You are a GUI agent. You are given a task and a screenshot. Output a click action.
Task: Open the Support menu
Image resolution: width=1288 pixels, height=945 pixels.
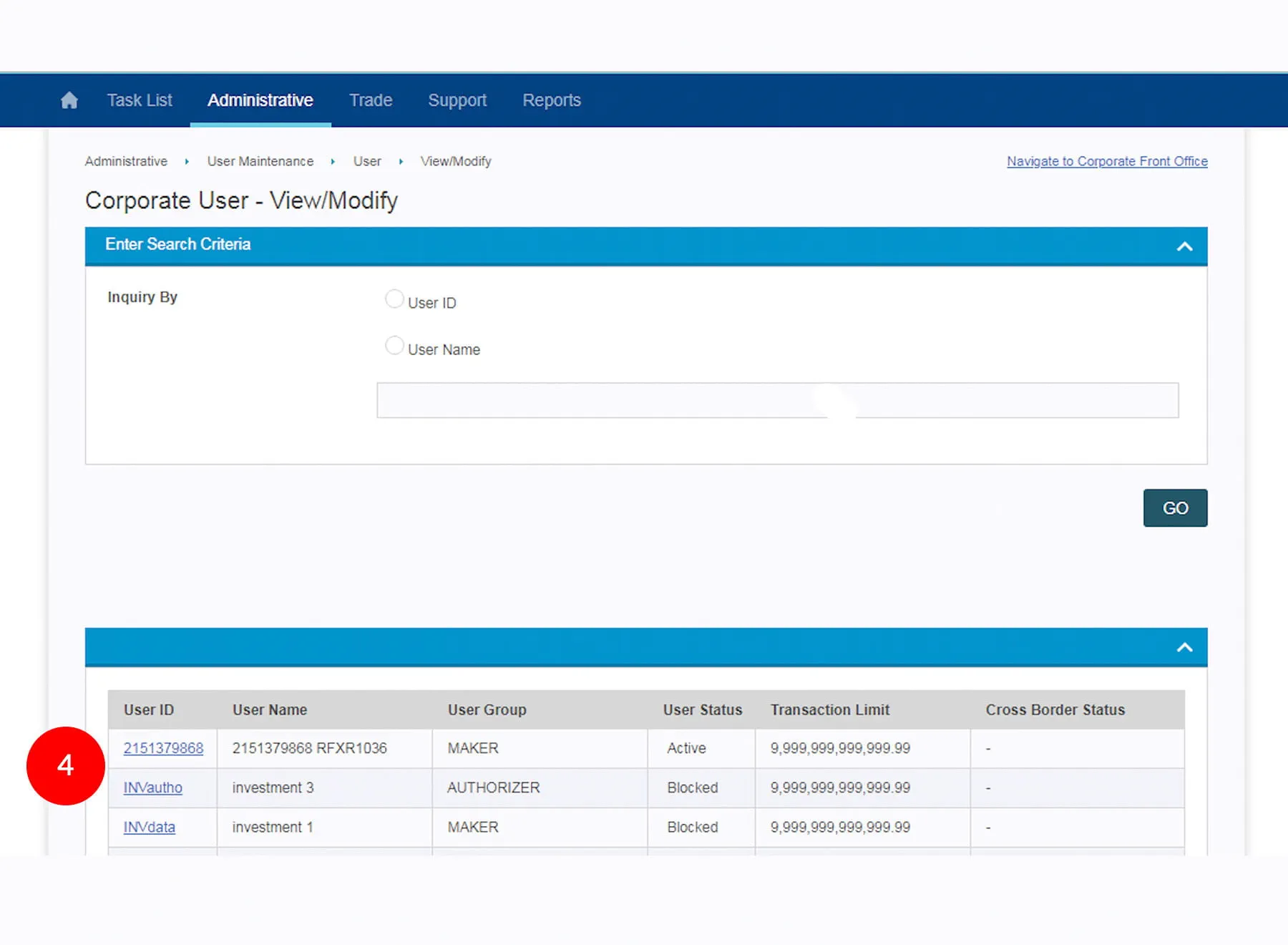tap(457, 100)
